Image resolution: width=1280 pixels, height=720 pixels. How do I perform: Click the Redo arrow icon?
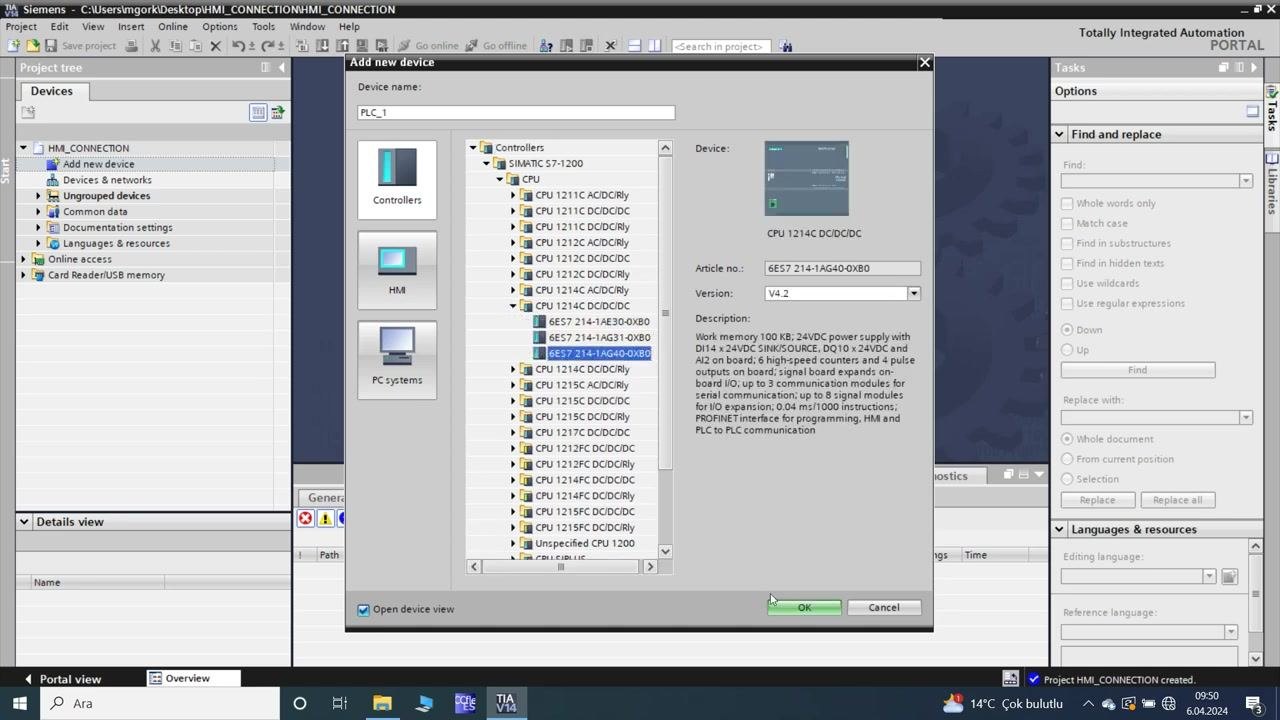[267, 46]
